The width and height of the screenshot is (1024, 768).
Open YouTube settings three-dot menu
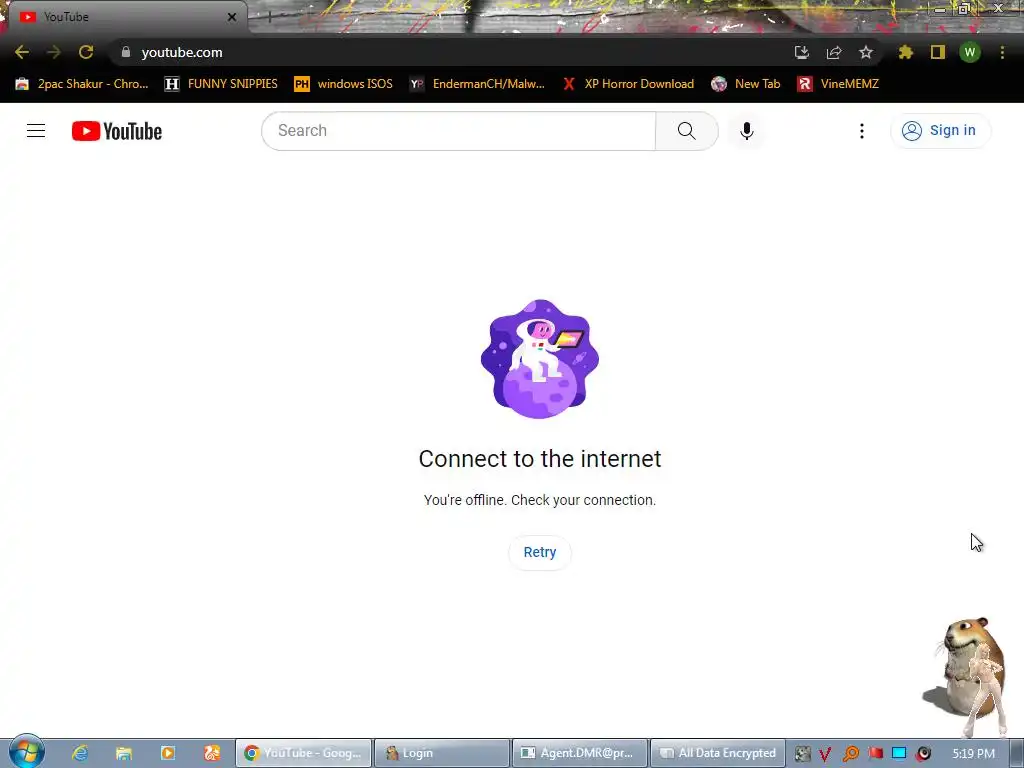pyautogui.click(x=862, y=131)
